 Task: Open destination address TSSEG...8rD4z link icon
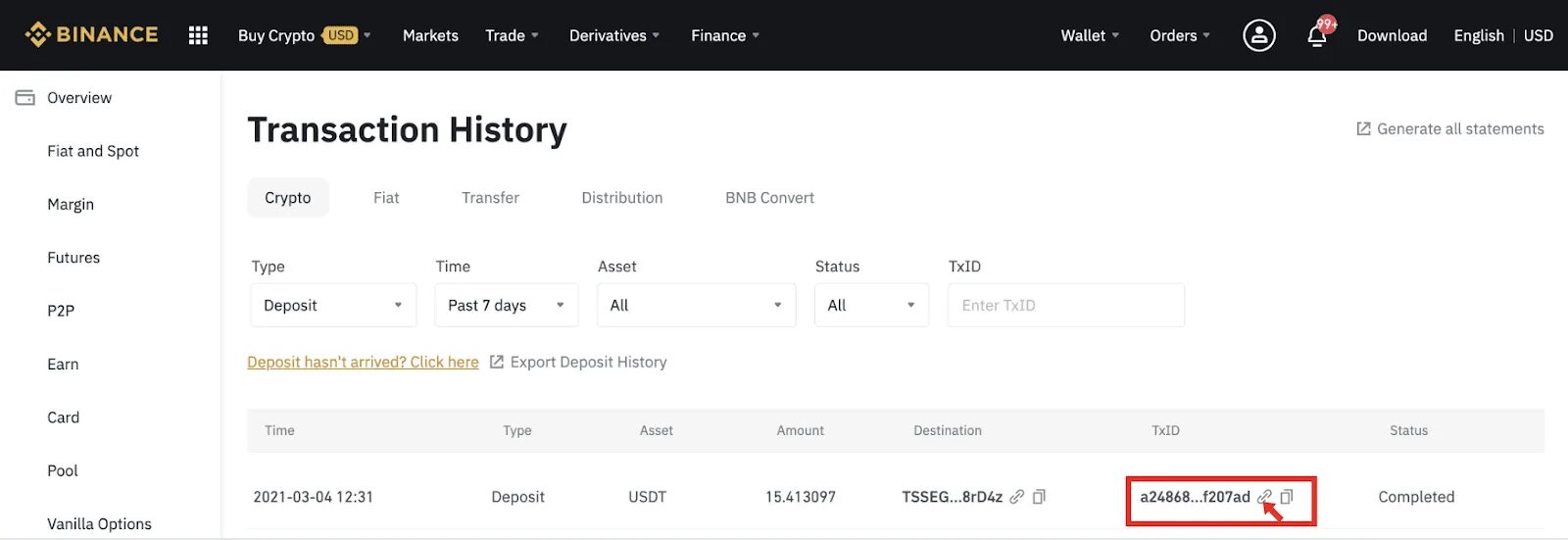1017,497
